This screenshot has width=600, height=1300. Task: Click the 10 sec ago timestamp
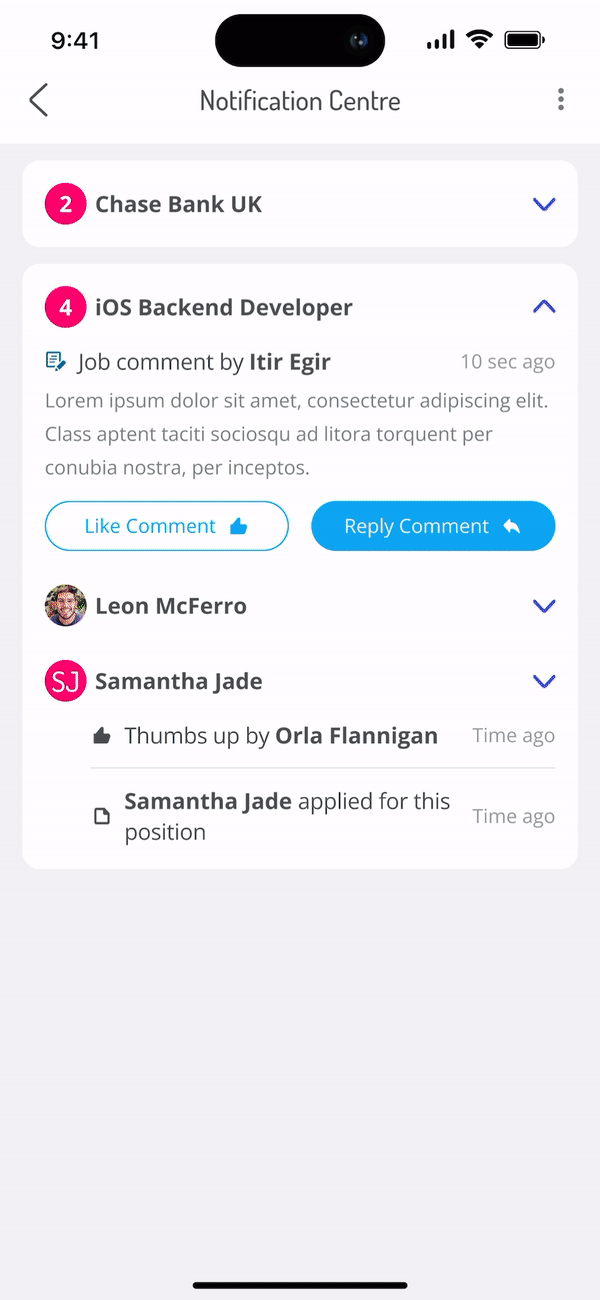(x=507, y=362)
